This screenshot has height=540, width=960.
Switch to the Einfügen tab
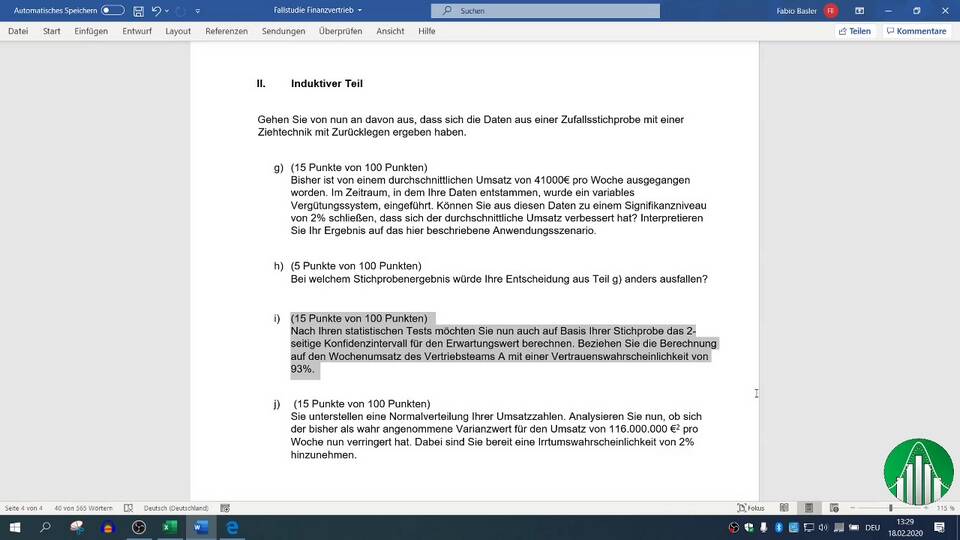pos(91,31)
